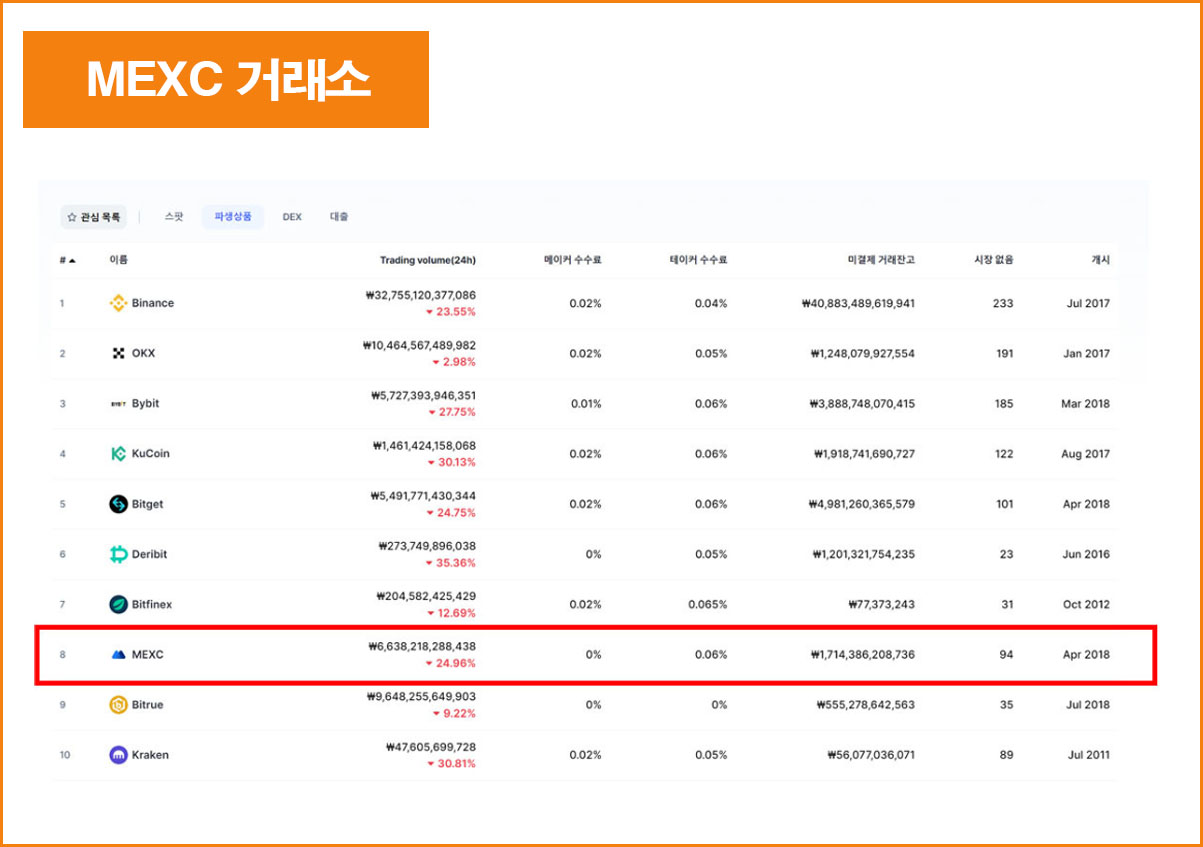The height and width of the screenshot is (847, 1203).
Task: Select OKX volume ₩10,464,567,489,982
Action: click(420, 346)
